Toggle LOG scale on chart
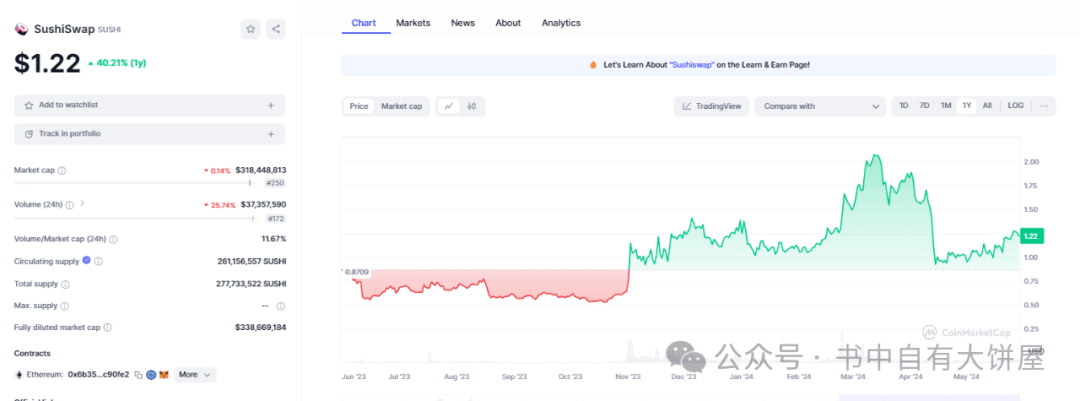 coord(1015,105)
